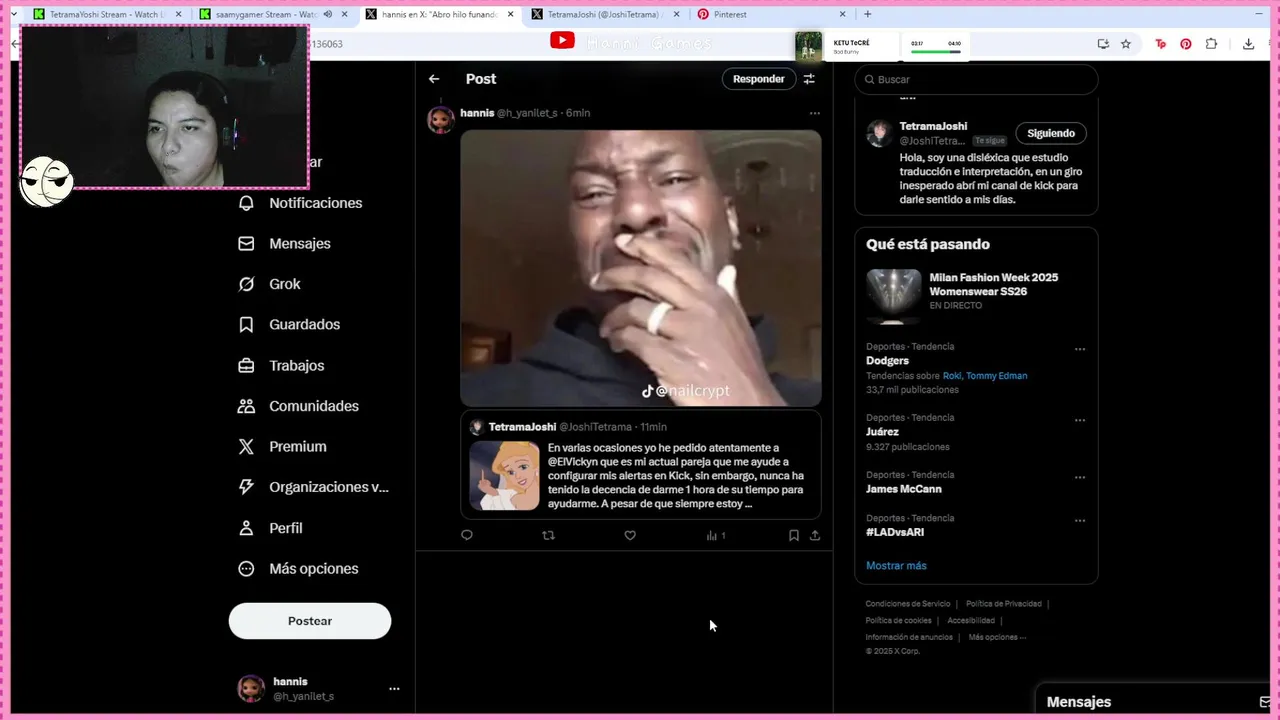
Task: Open hannis profile avatar on post
Action: (x=441, y=120)
